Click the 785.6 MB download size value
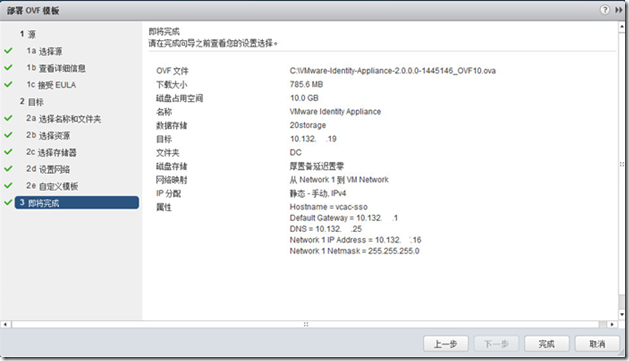The width and height of the screenshot is (629, 361). click(x=306, y=84)
